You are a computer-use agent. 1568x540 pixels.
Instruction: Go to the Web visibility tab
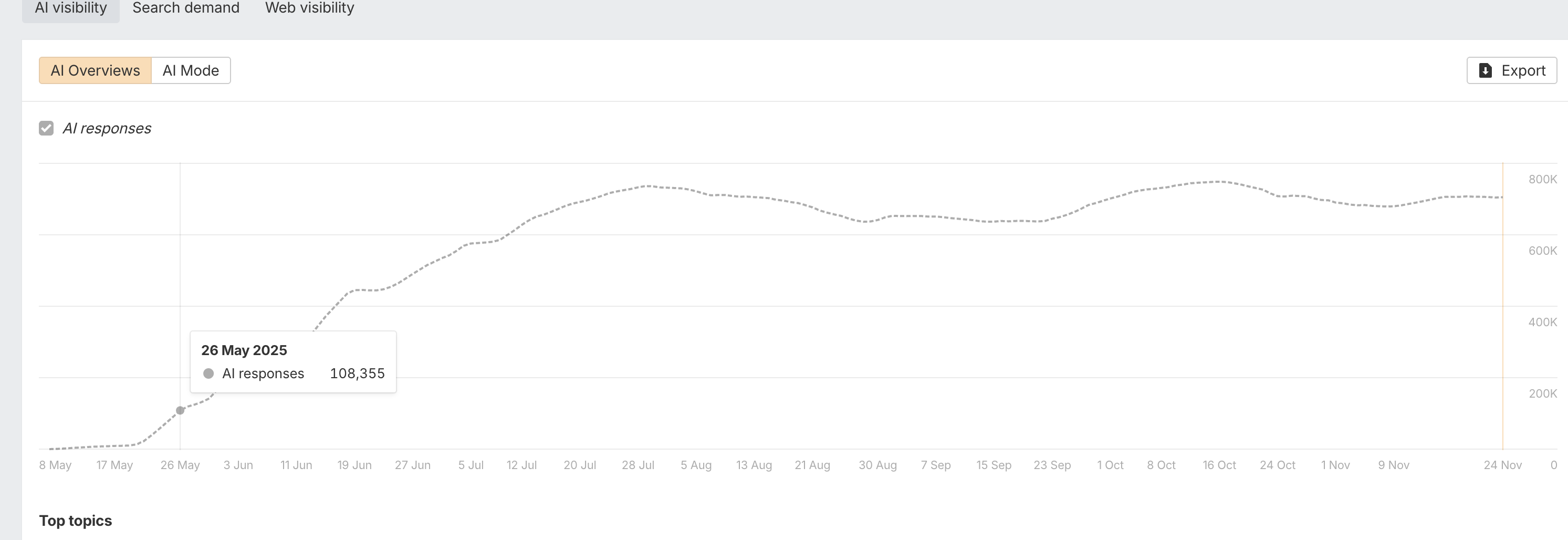309,8
